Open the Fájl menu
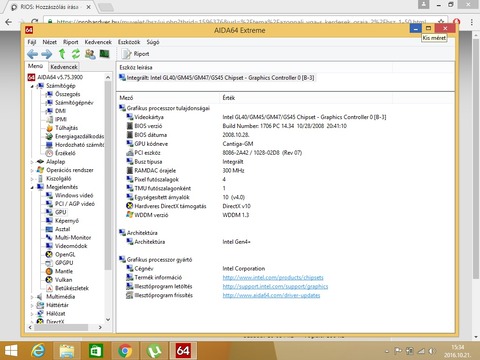Image resolution: width=480 pixels, height=360 pixels. click(32, 42)
